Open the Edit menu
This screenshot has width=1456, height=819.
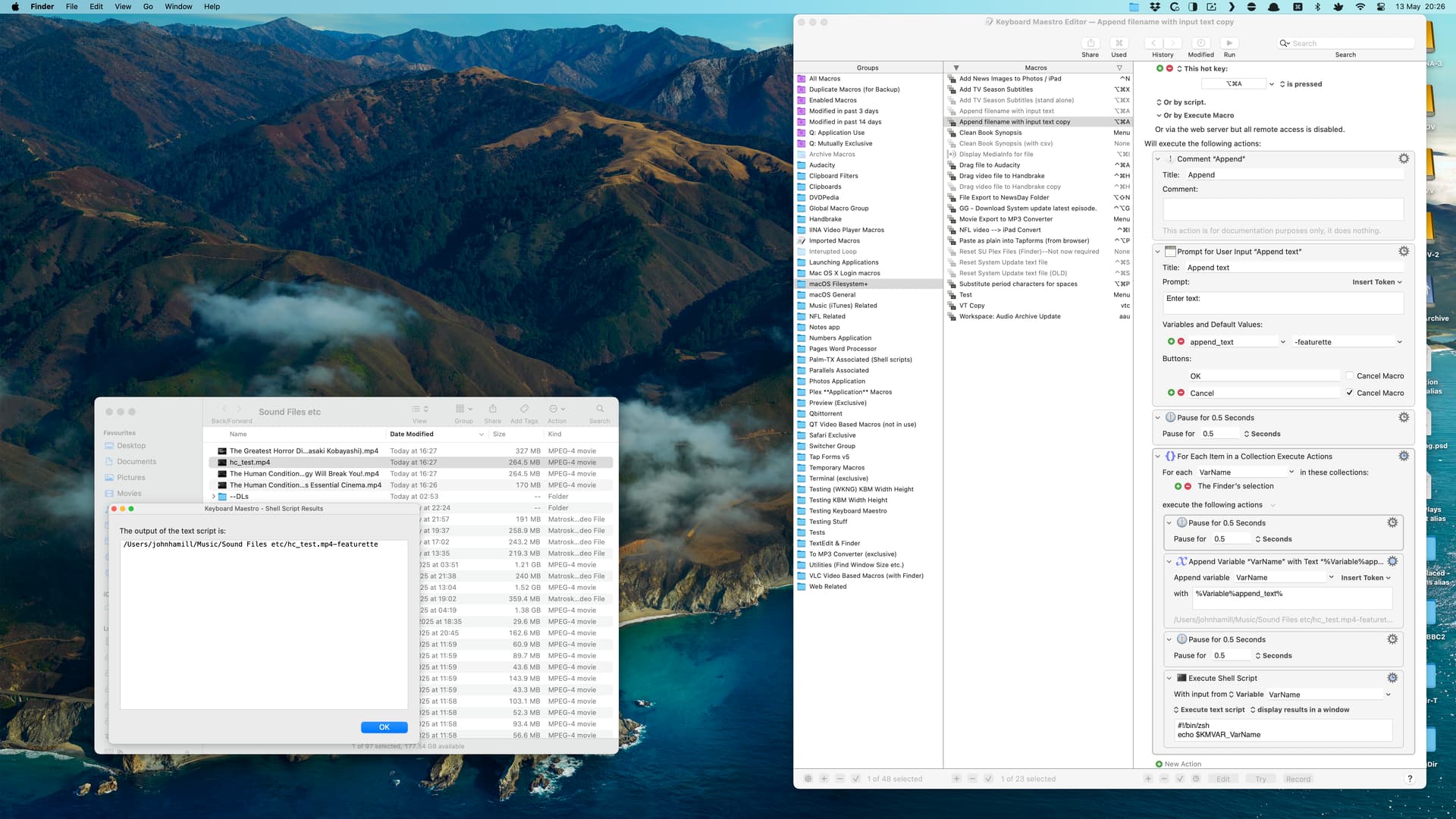96,7
